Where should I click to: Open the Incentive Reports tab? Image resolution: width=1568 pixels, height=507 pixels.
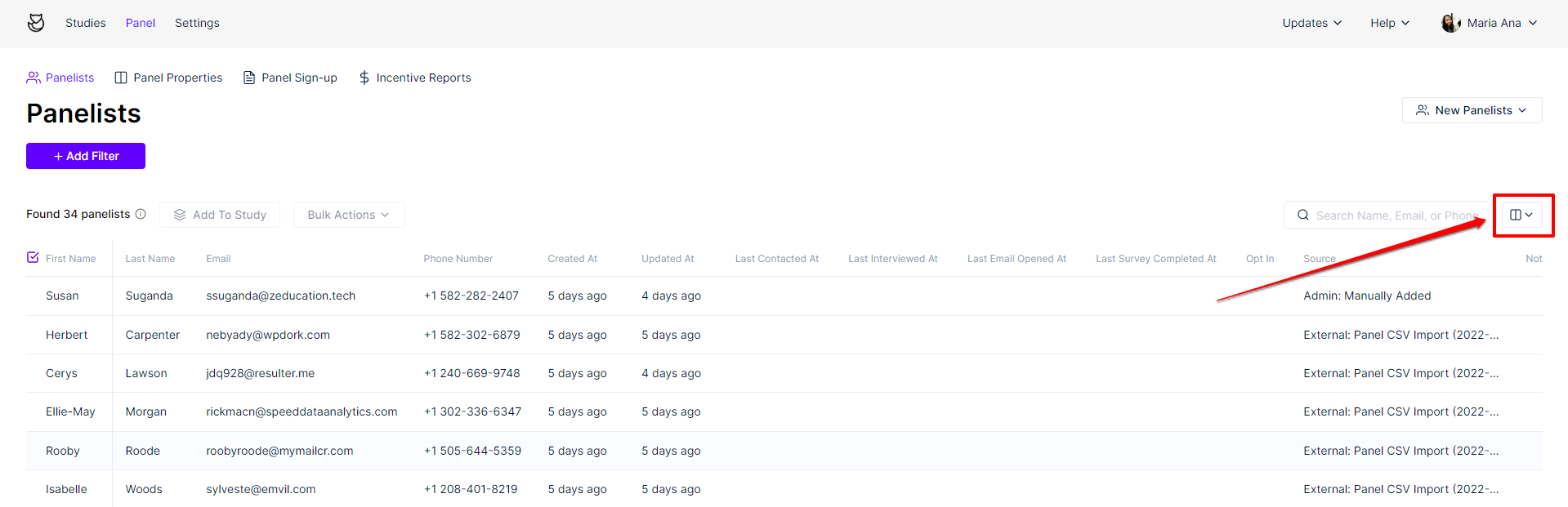coord(415,78)
